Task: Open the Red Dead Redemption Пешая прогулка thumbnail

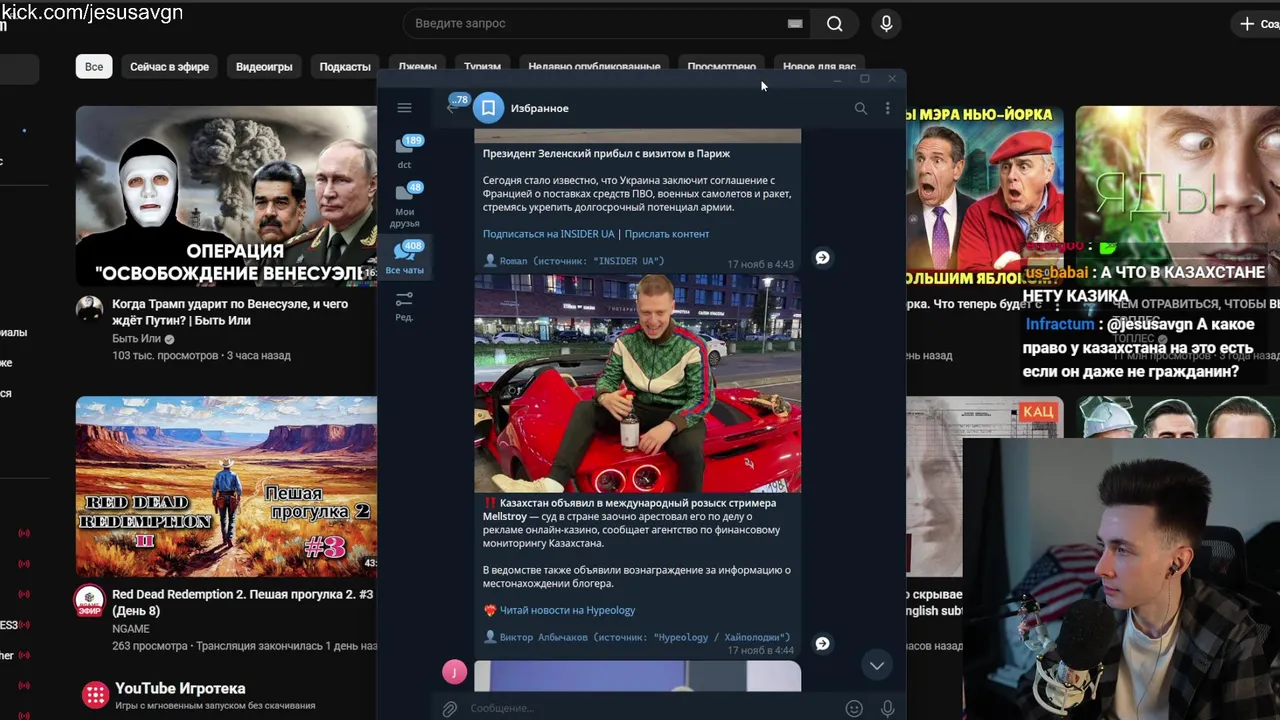Action: click(226, 486)
